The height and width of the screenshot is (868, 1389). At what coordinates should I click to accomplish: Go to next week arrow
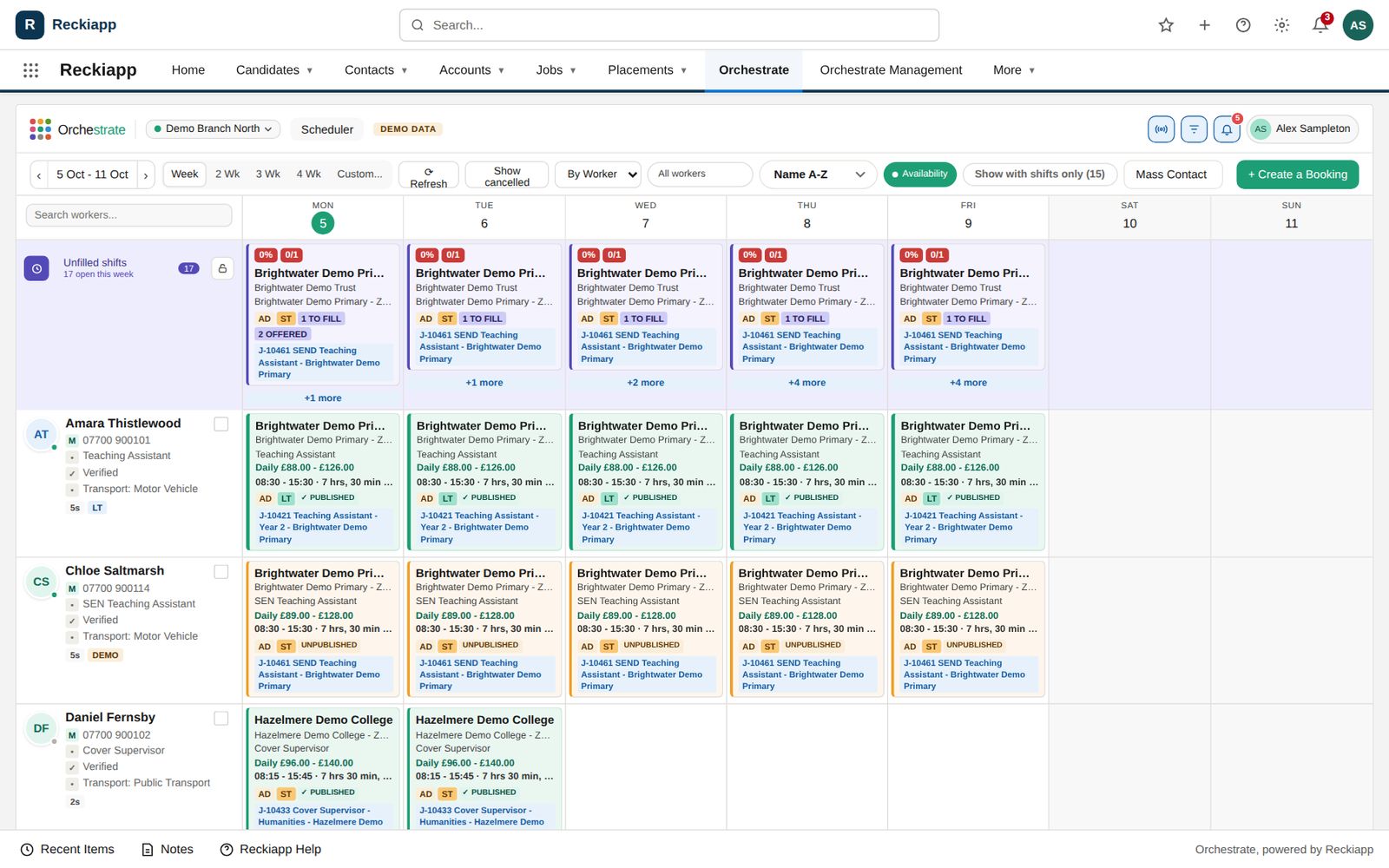click(146, 175)
